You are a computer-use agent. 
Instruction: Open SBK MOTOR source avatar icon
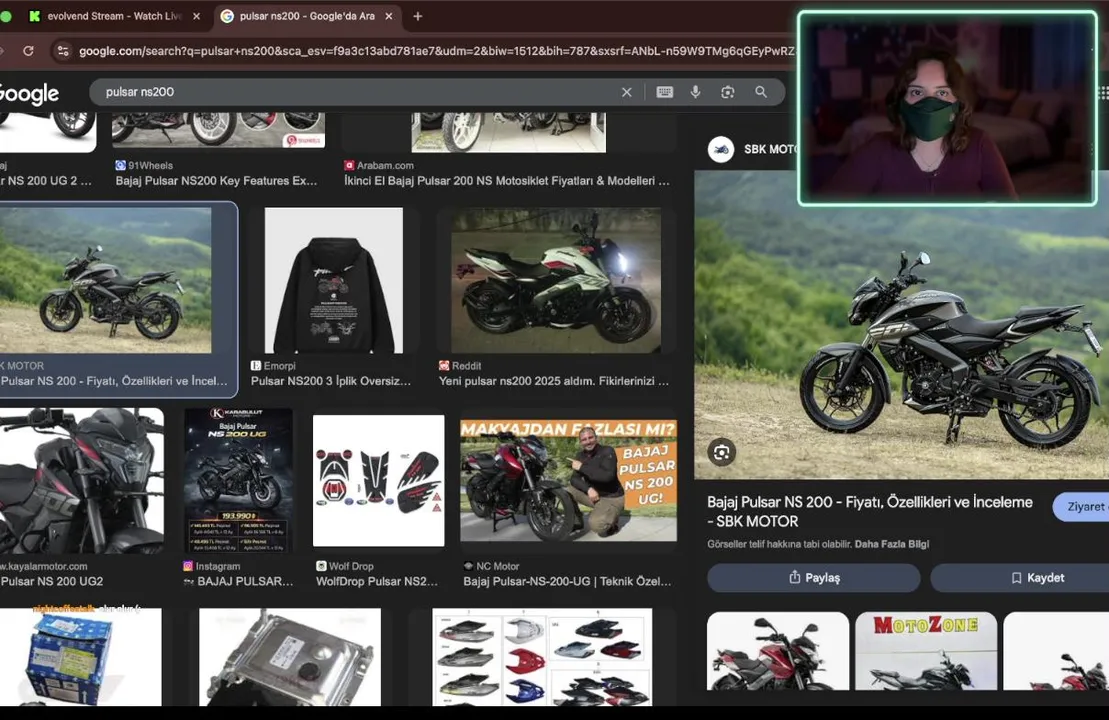point(721,149)
